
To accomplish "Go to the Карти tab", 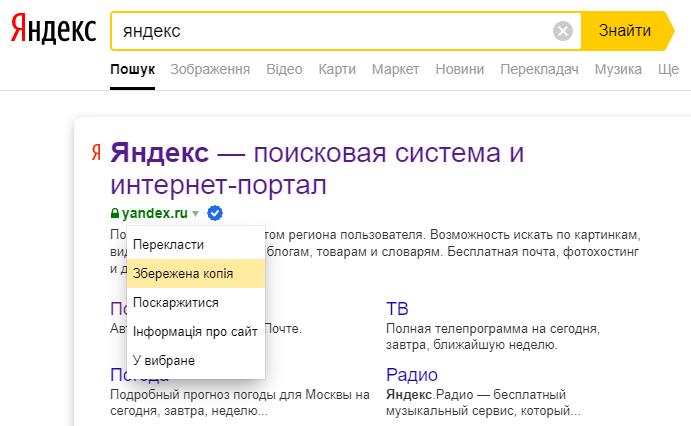I will [x=337, y=69].
